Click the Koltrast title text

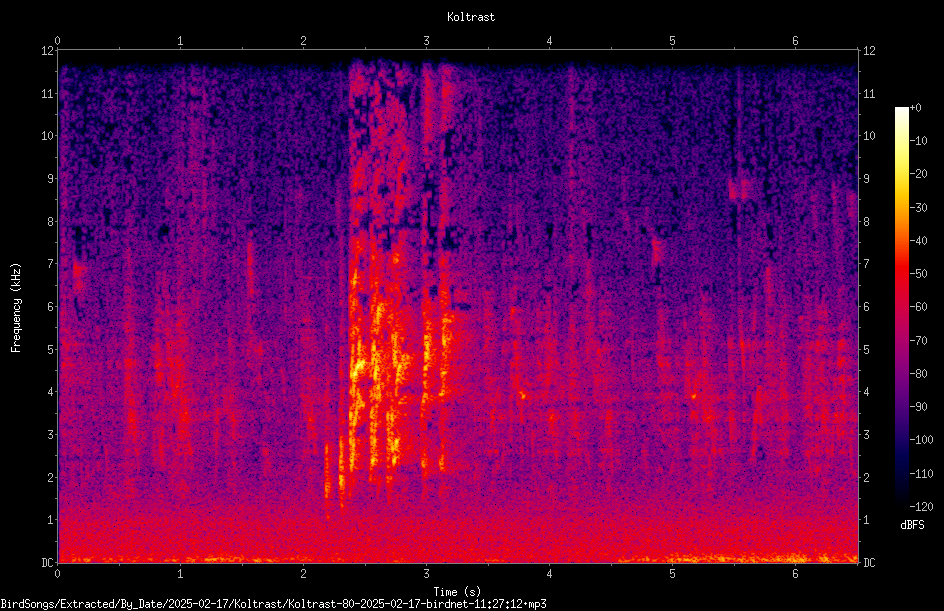coord(471,17)
